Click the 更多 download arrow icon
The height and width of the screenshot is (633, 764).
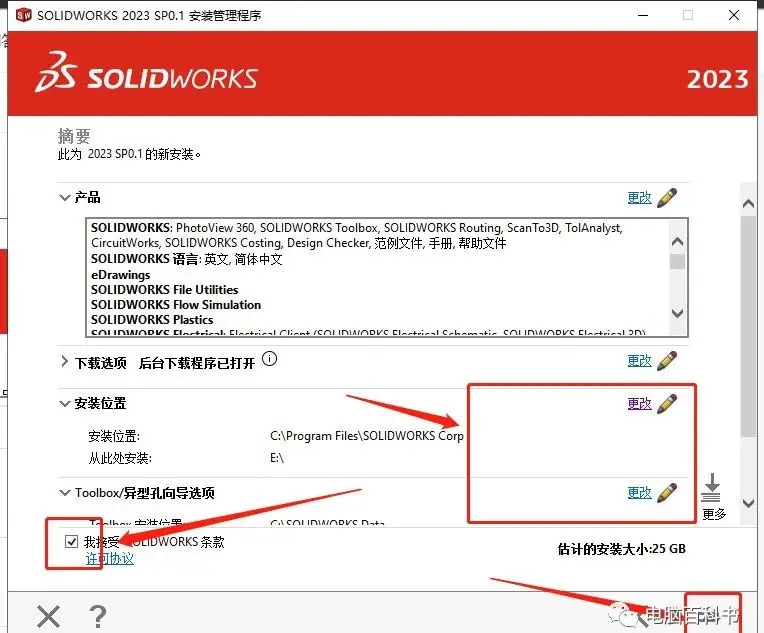[711, 487]
